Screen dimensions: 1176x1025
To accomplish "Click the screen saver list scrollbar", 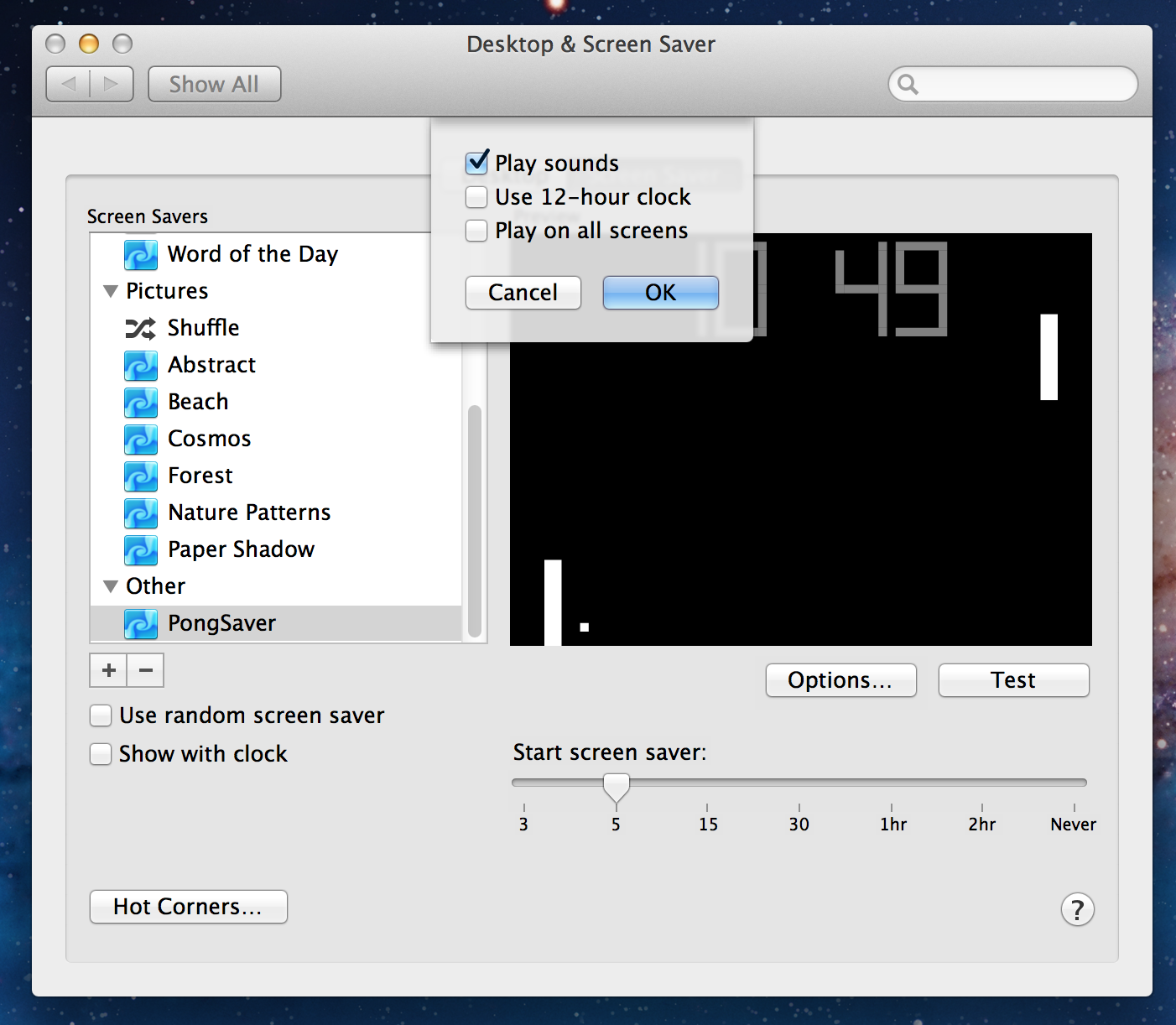I will 475,520.
